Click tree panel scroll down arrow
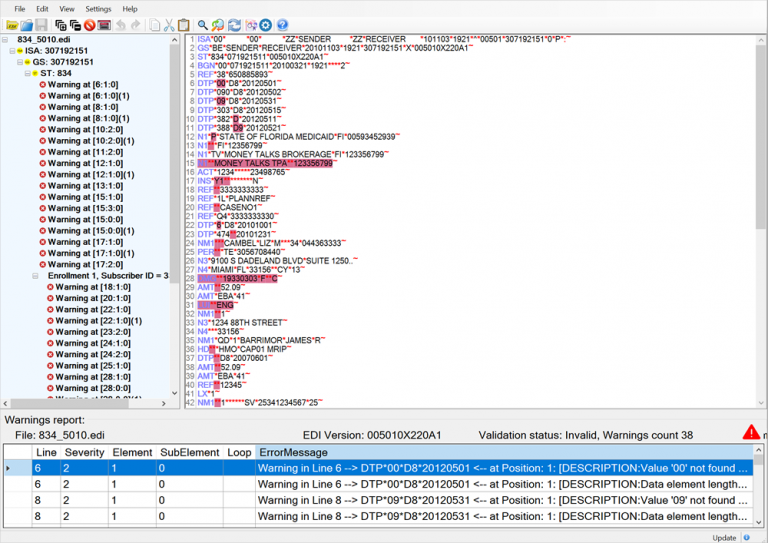This screenshot has width=768, height=543. [x=174, y=393]
